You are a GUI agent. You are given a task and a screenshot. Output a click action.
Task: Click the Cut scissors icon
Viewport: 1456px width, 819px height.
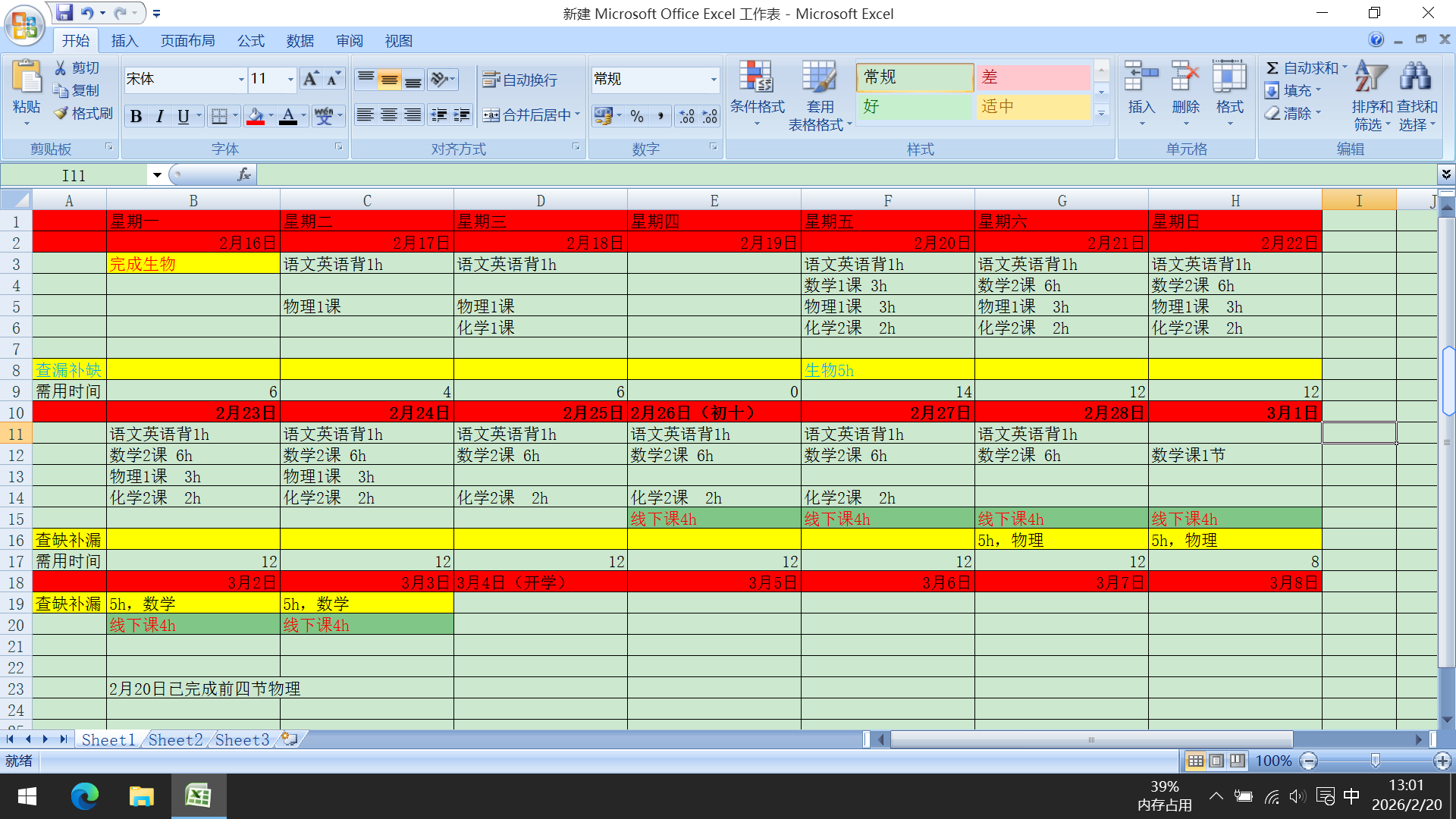(61, 68)
